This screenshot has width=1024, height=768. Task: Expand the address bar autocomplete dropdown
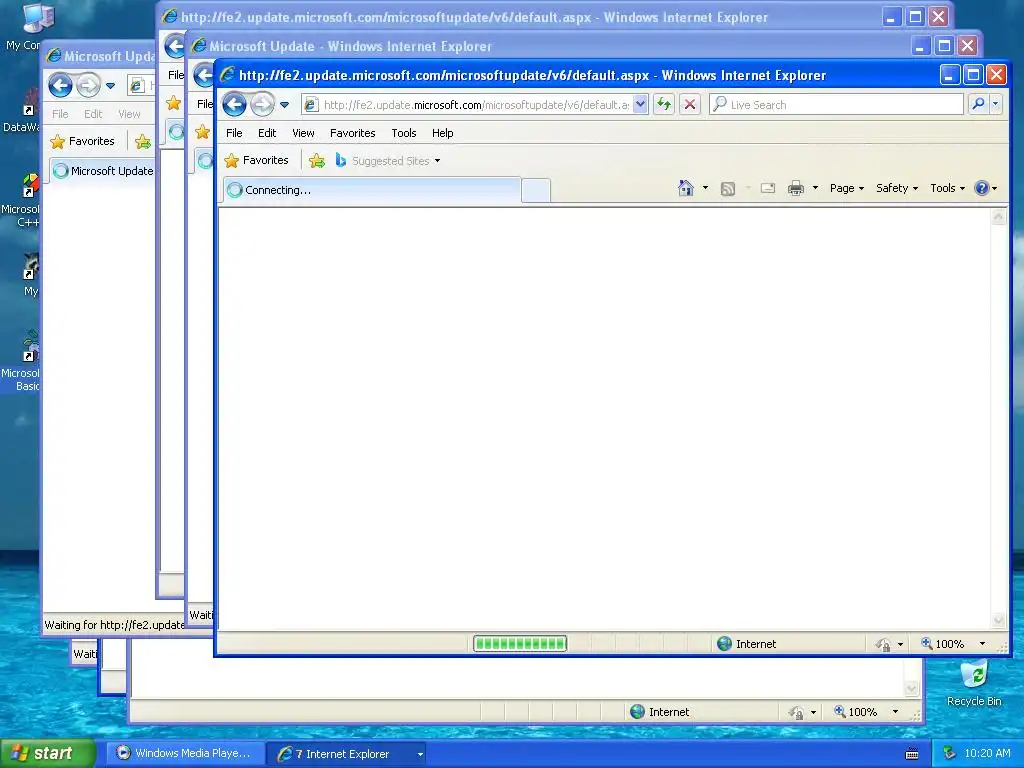click(641, 104)
